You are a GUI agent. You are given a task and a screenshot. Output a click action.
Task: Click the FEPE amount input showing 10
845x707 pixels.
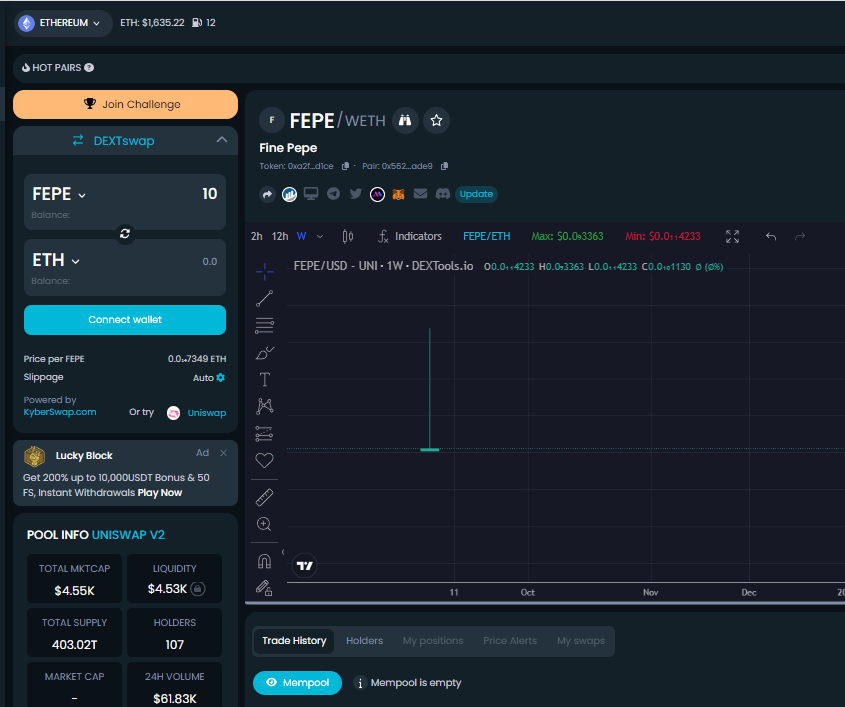click(209, 194)
